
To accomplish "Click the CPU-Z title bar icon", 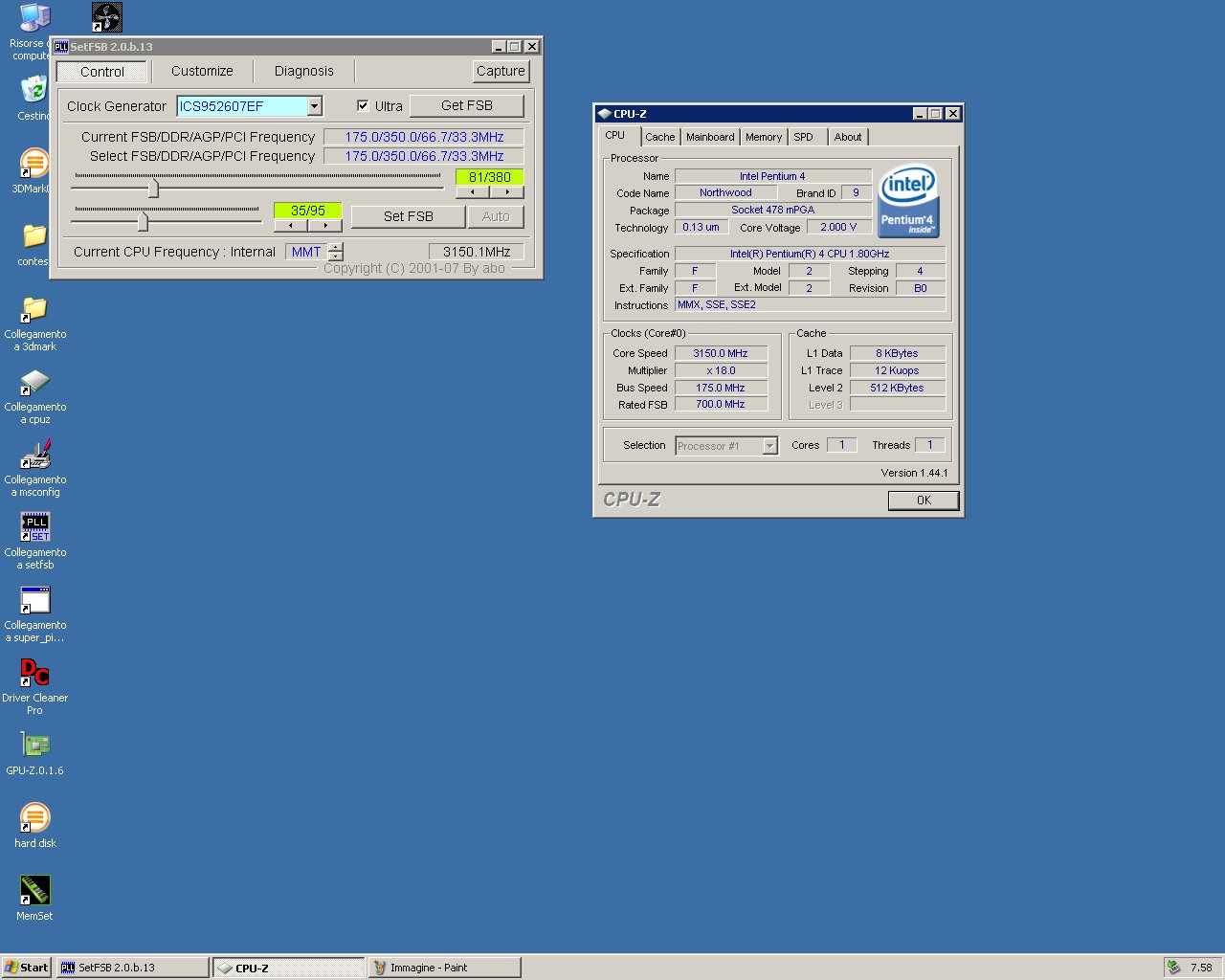I will coord(604,114).
